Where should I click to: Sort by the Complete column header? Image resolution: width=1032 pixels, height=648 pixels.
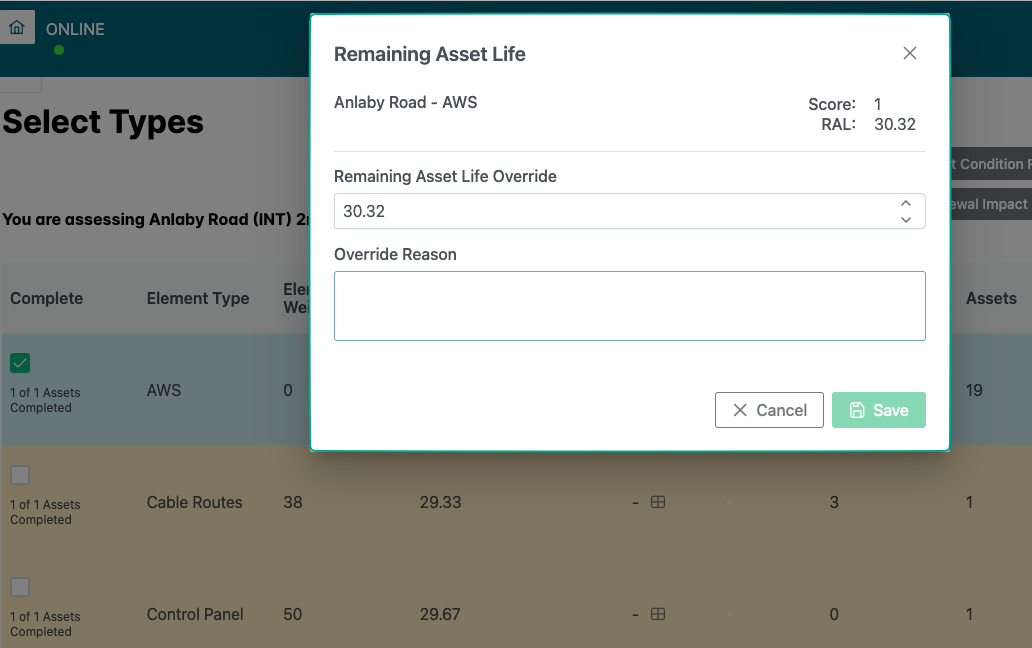pyautogui.click(x=46, y=298)
